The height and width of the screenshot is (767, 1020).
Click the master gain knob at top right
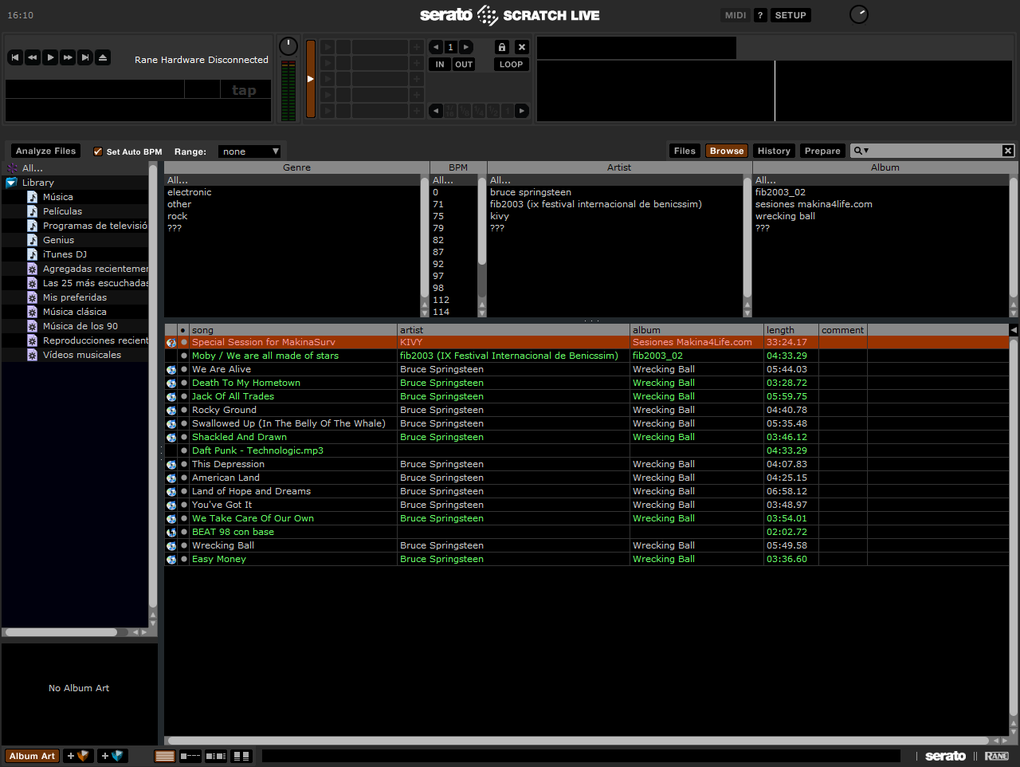point(858,15)
